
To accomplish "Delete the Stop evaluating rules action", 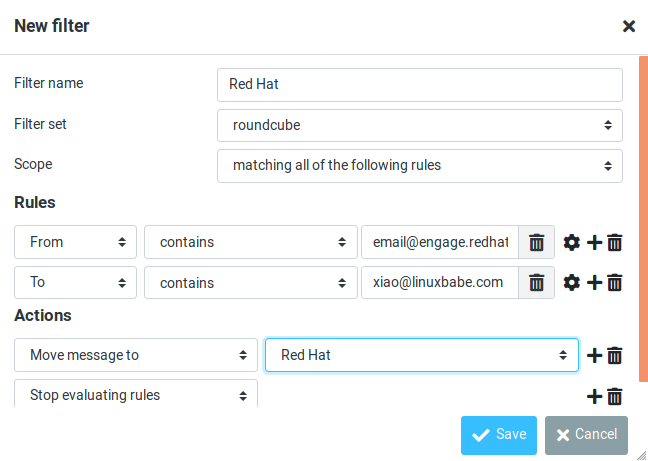I will point(615,396).
